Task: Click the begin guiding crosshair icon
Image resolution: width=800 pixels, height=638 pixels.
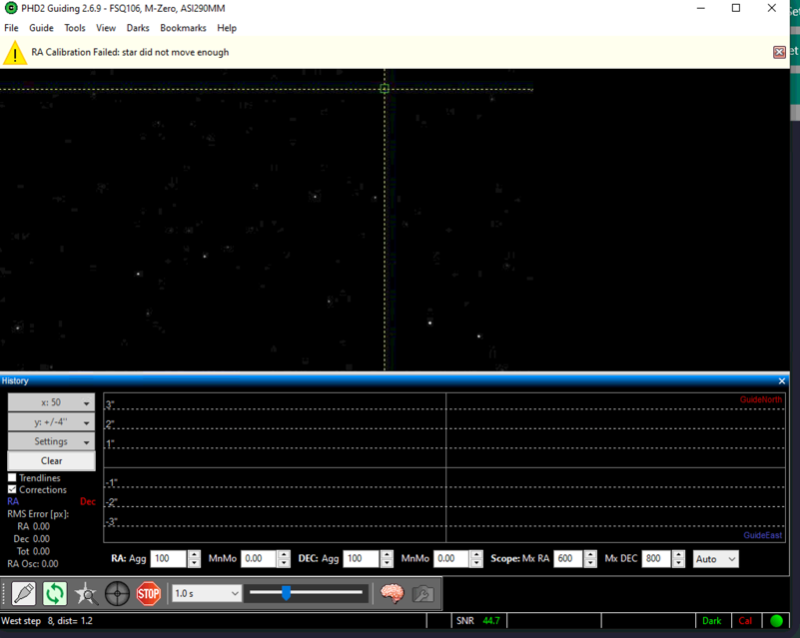Action: tap(117, 594)
